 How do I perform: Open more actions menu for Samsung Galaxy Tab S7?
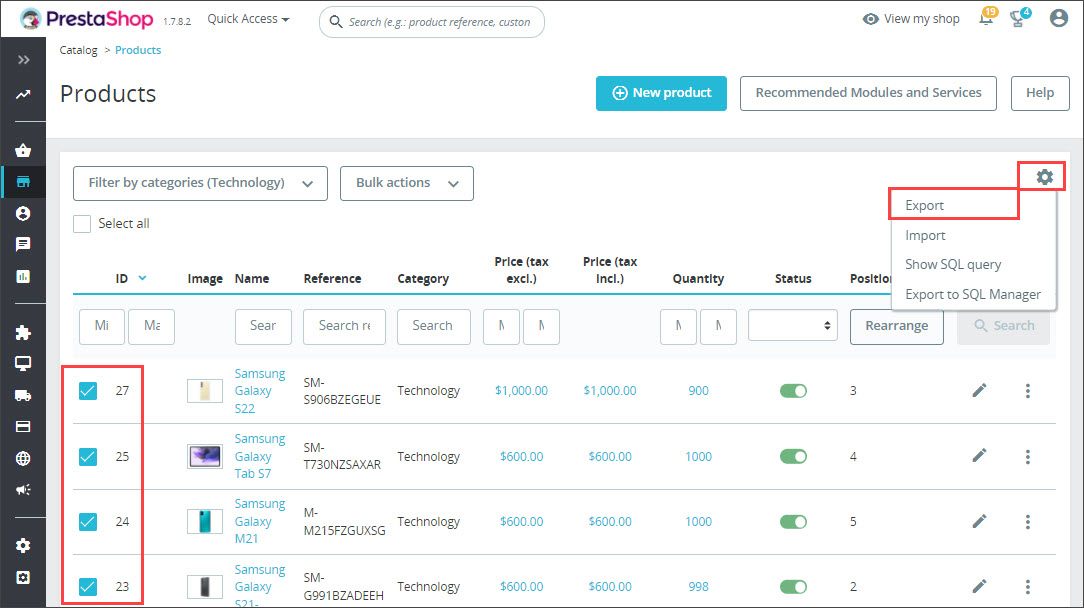click(1028, 457)
